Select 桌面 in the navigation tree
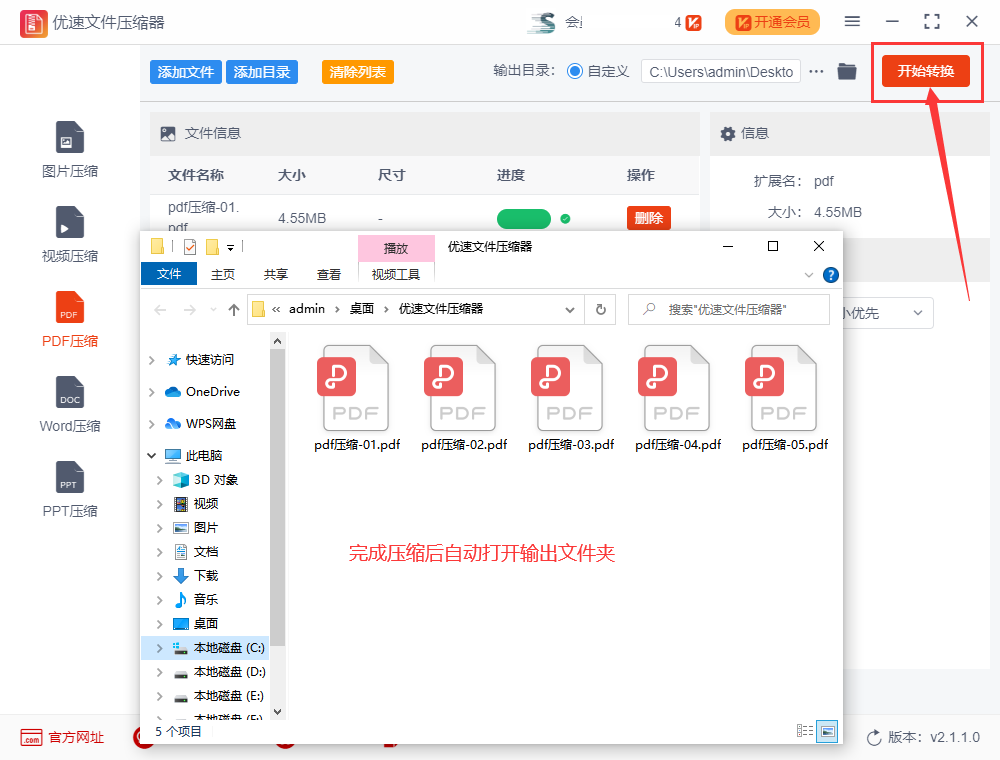 [205, 624]
